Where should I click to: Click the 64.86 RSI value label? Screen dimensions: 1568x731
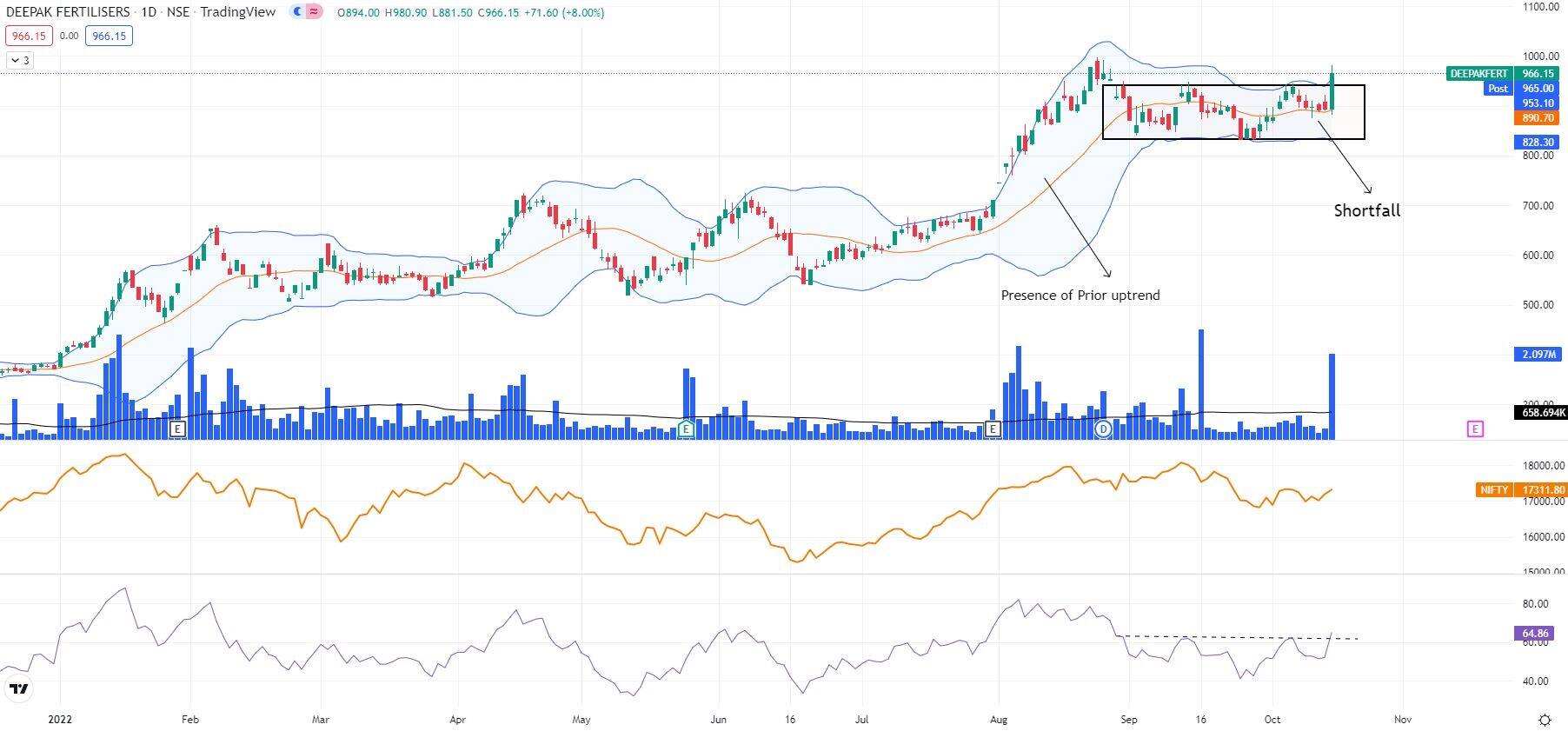1535,634
